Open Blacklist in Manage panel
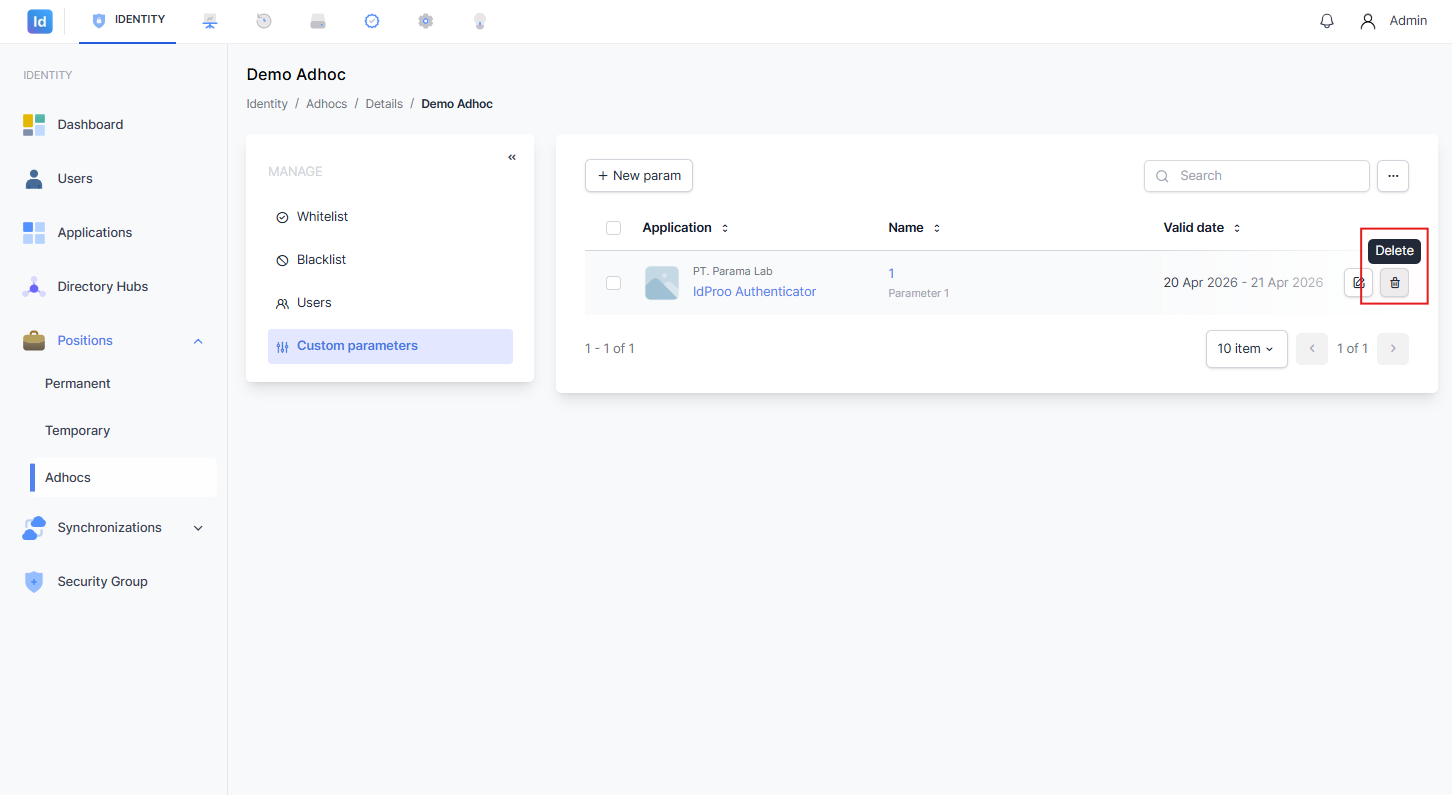Viewport: 1452px width, 795px height. pos(390,260)
